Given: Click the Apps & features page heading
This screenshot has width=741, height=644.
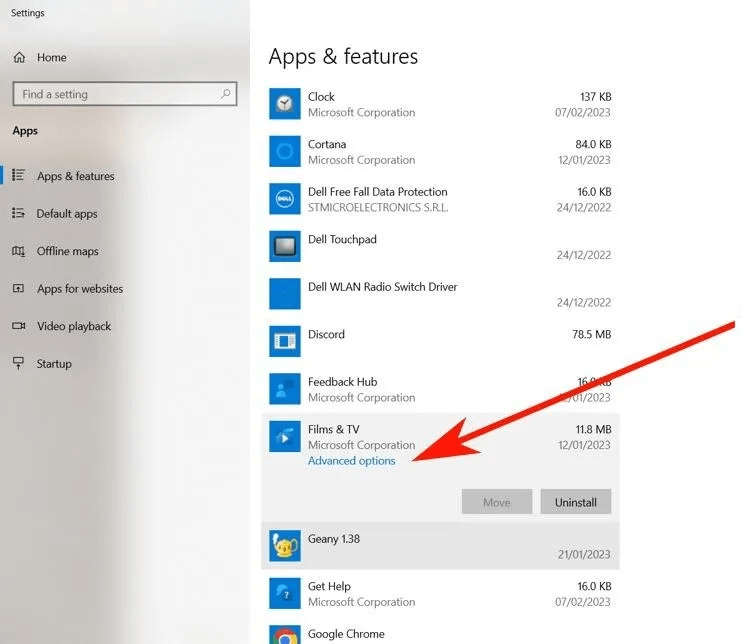Looking at the screenshot, I should (x=343, y=57).
